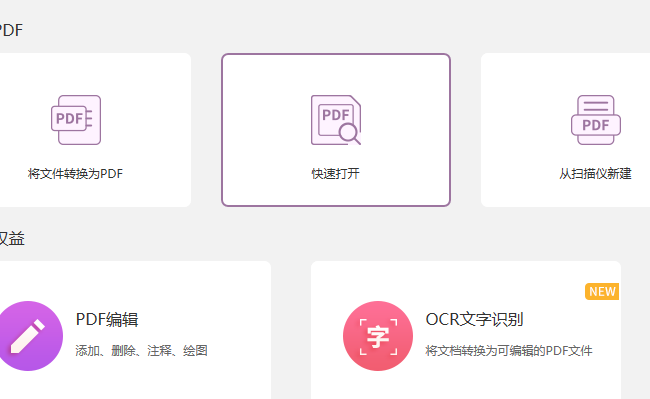The image size is (650, 399).
Task: Select the 快速打开 label
Action: (x=335, y=174)
